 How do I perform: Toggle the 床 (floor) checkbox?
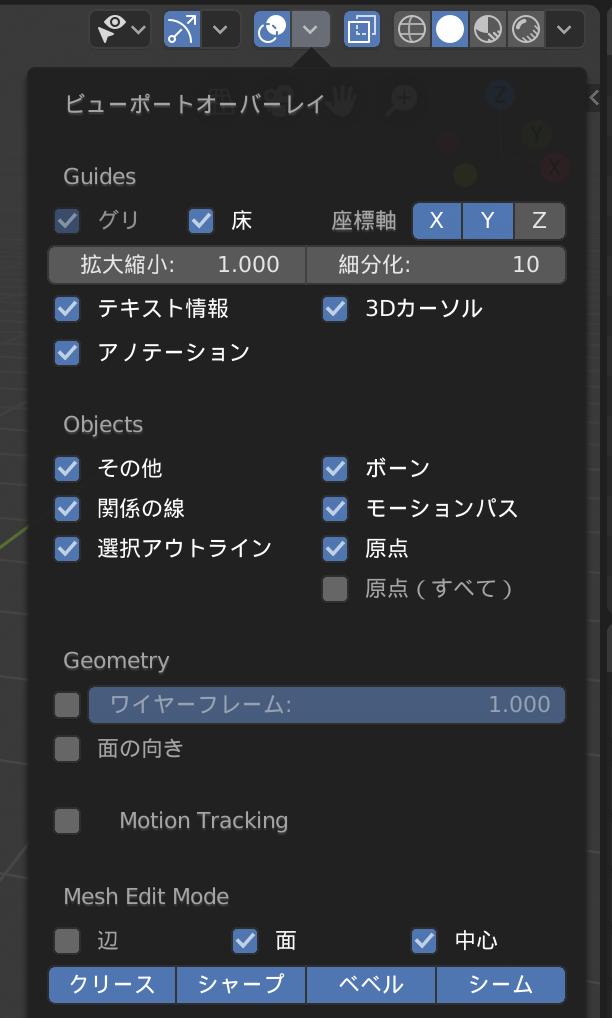click(201, 221)
